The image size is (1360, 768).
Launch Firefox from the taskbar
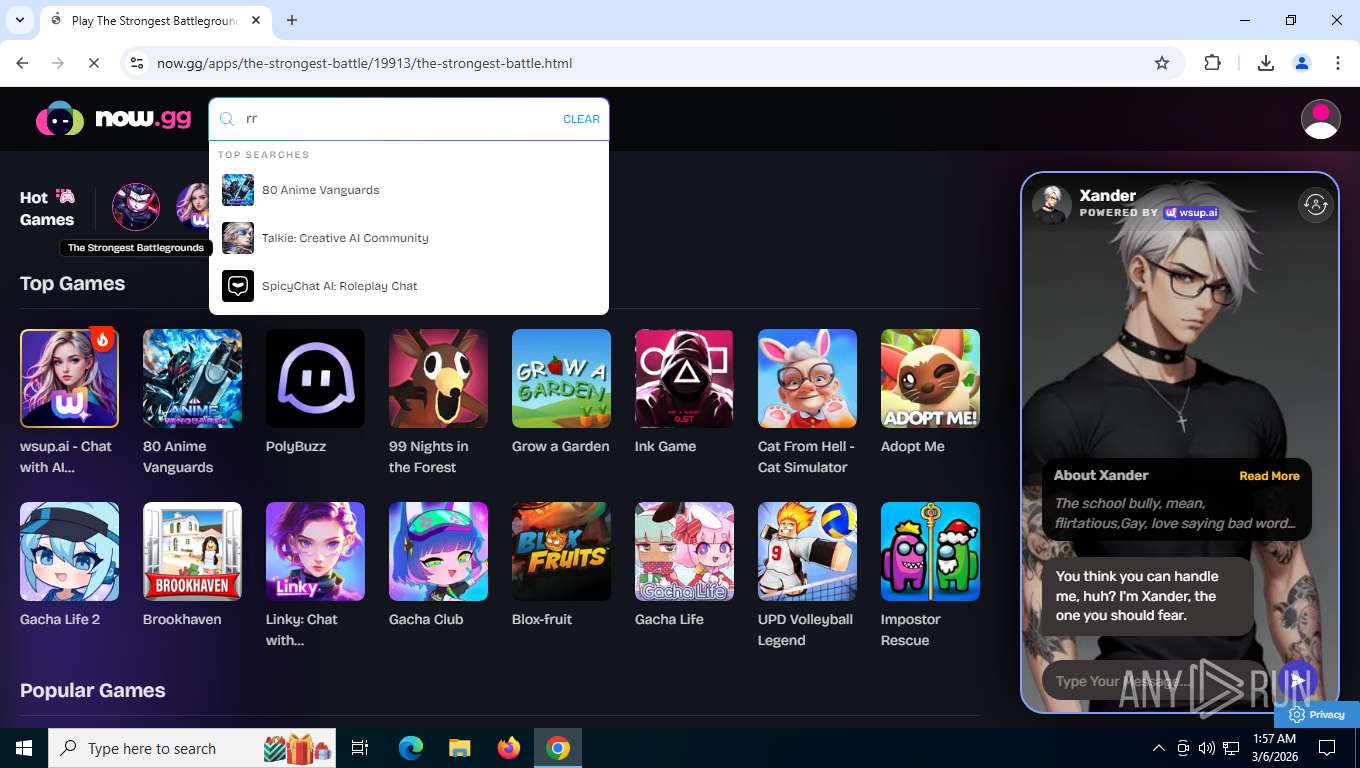[x=509, y=748]
